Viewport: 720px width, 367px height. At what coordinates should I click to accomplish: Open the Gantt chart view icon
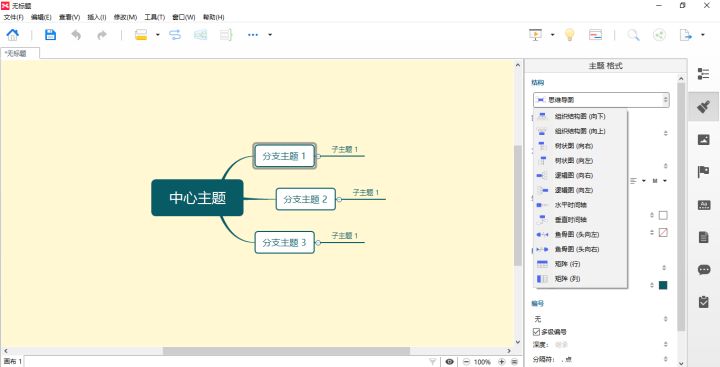[x=596, y=35]
